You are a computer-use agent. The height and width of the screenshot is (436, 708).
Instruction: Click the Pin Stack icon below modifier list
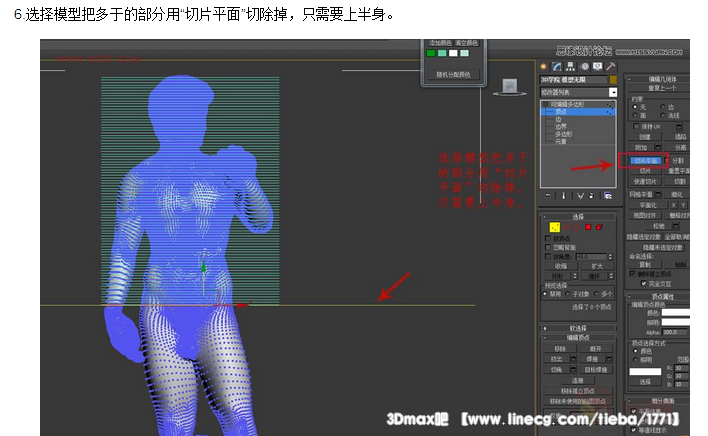548,196
